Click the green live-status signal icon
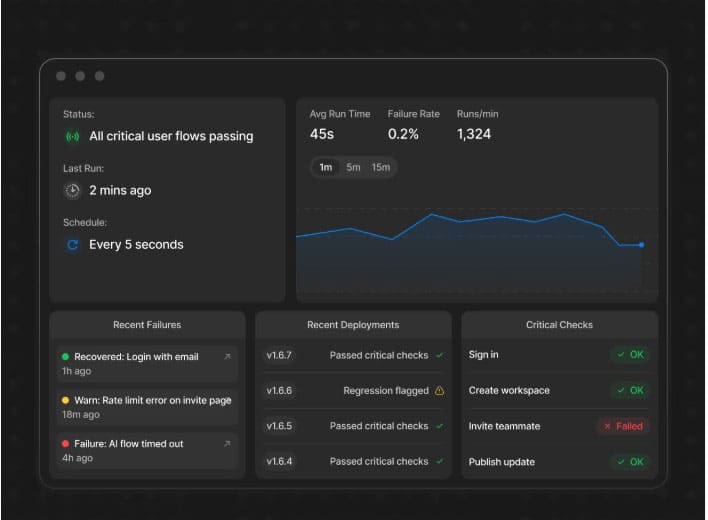Image resolution: width=708 pixels, height=520 pixels. 72,136
